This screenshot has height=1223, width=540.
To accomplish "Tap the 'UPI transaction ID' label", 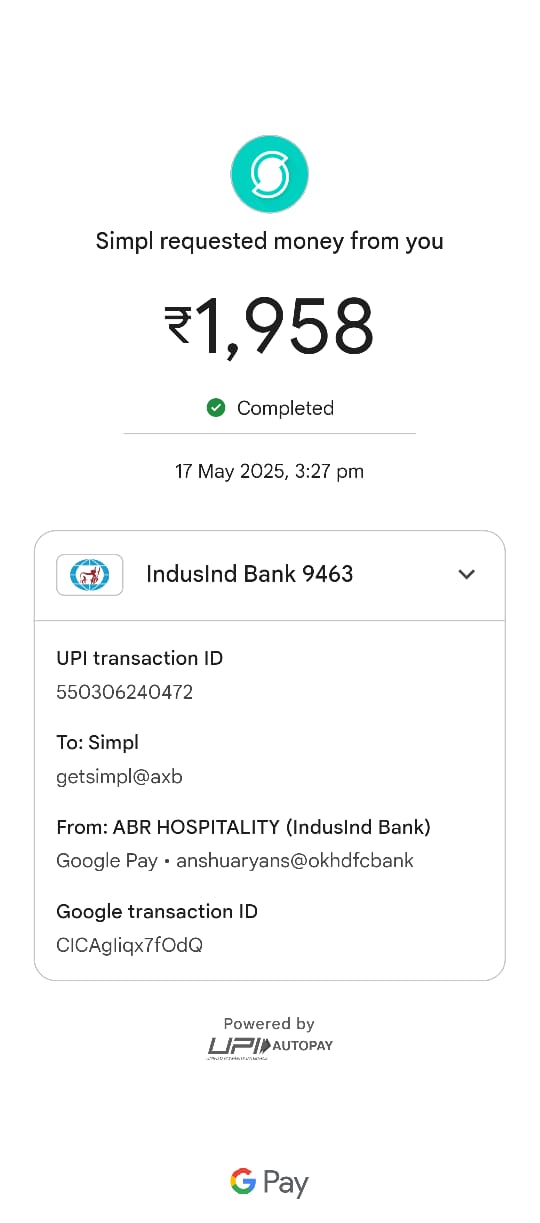I will pos(139,658).
